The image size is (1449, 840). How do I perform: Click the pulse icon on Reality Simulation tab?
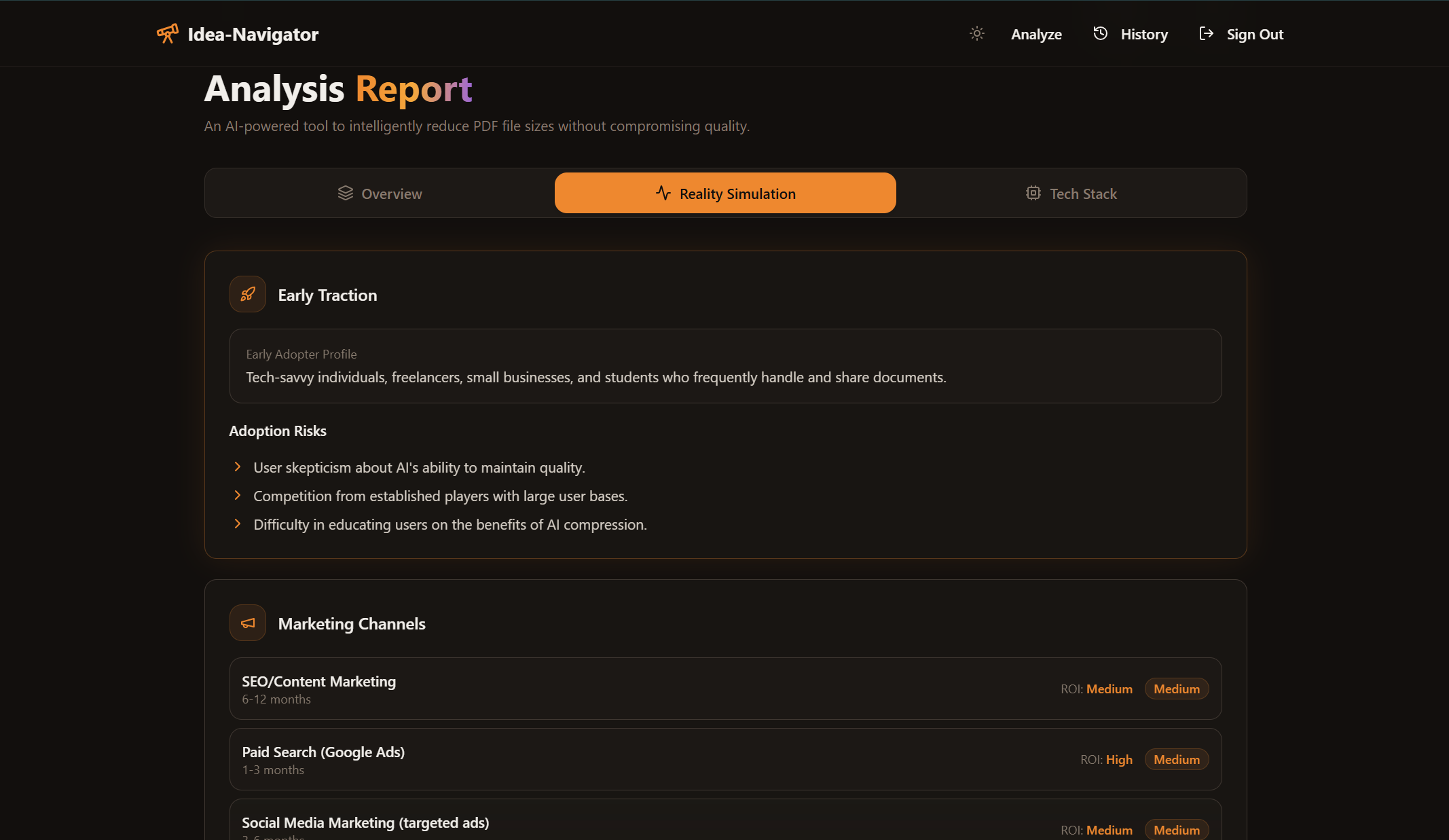point(663,194)
